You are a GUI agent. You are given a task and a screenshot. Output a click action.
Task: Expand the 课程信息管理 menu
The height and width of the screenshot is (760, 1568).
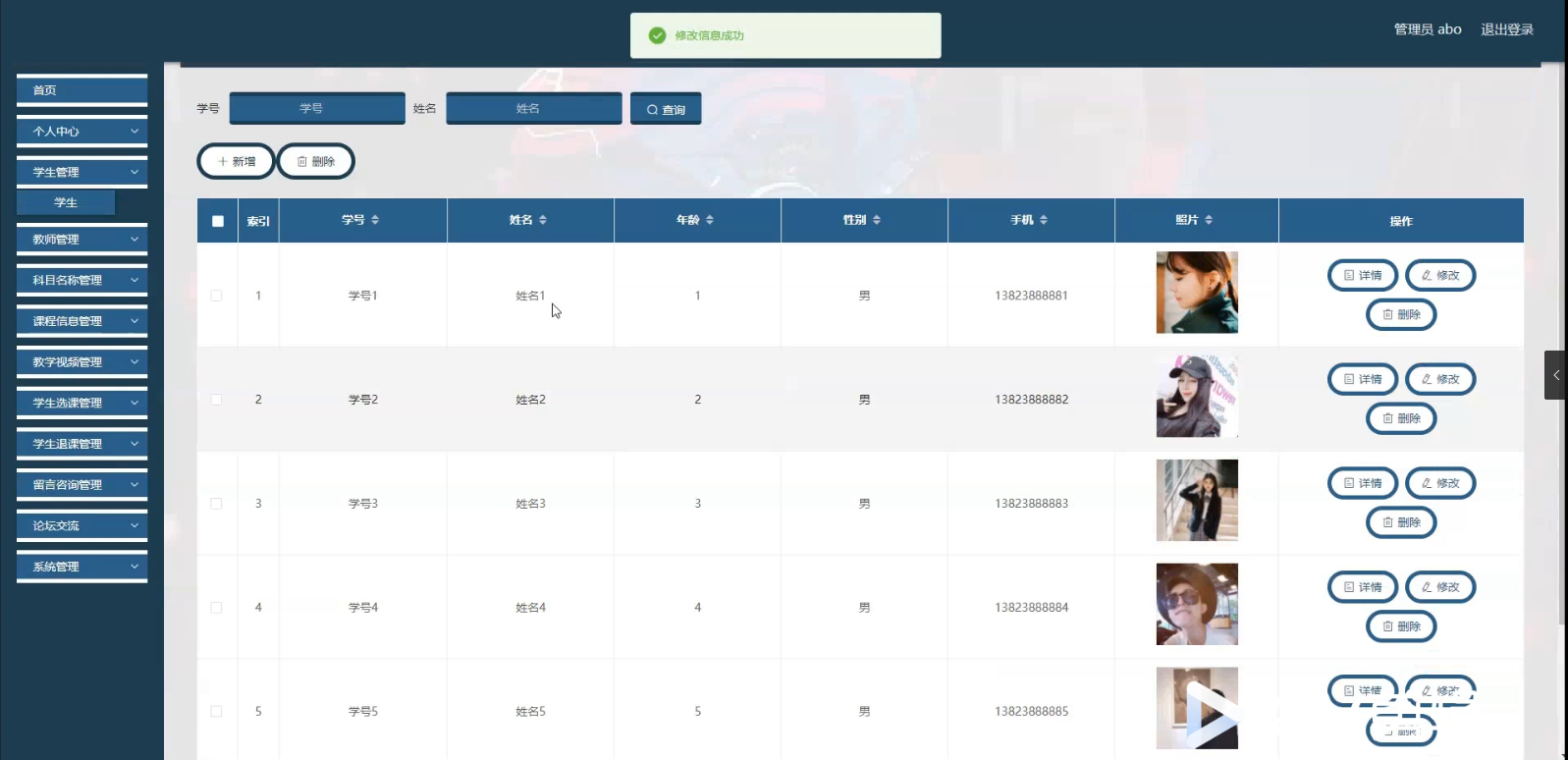(x=81, y=321)
